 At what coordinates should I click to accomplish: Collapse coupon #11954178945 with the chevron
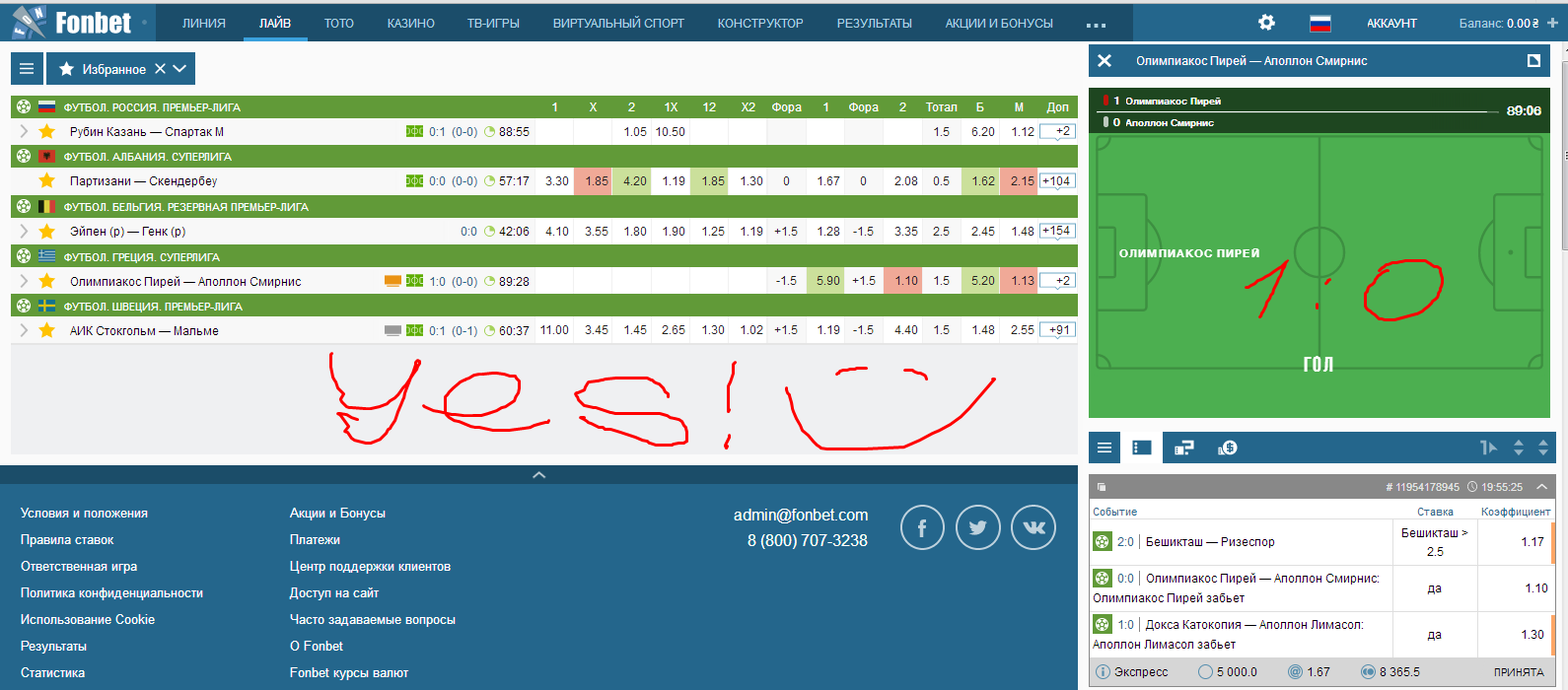1541,487
